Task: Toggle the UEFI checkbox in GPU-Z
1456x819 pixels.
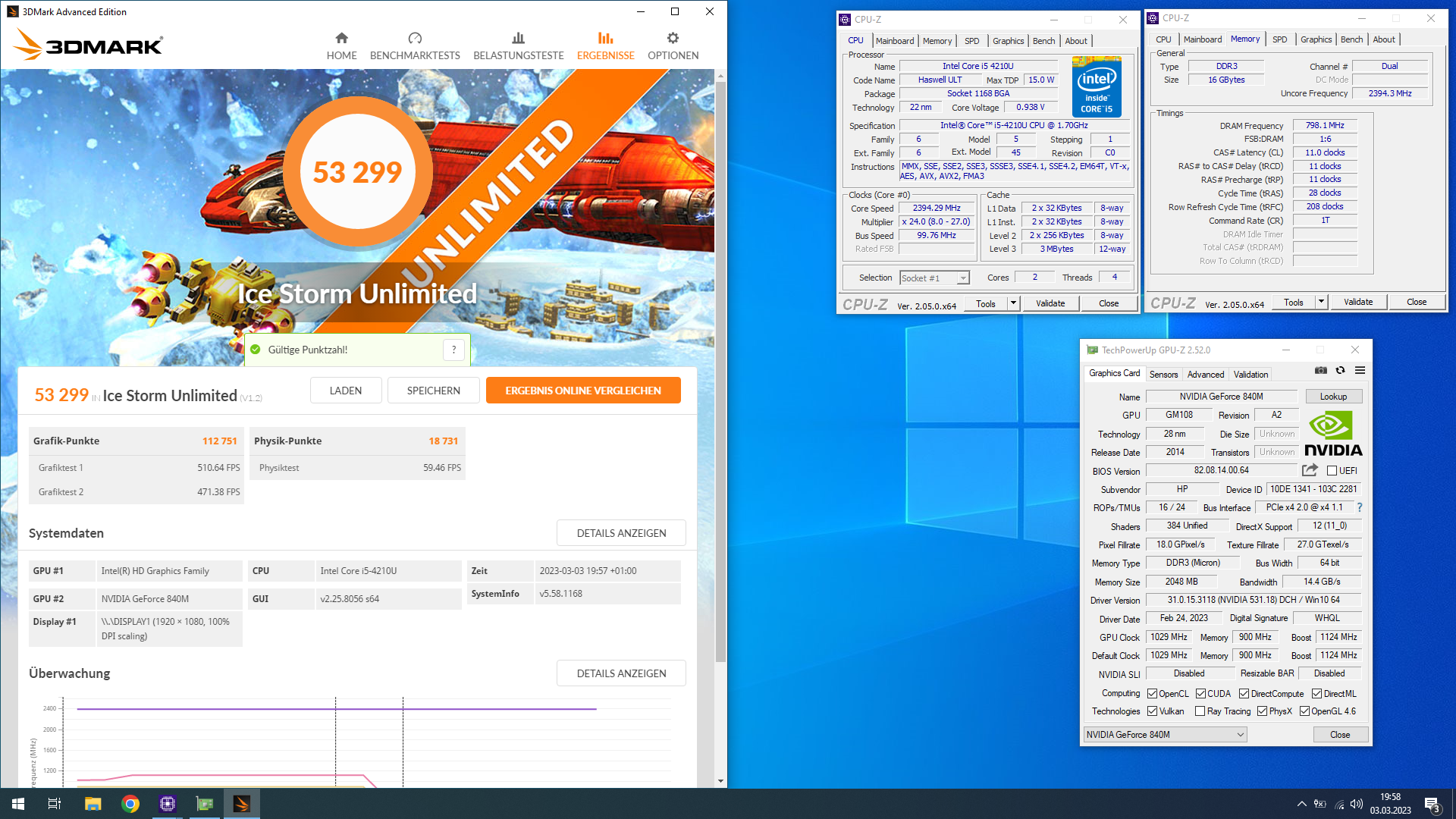Action: [x=1332, y=471]
